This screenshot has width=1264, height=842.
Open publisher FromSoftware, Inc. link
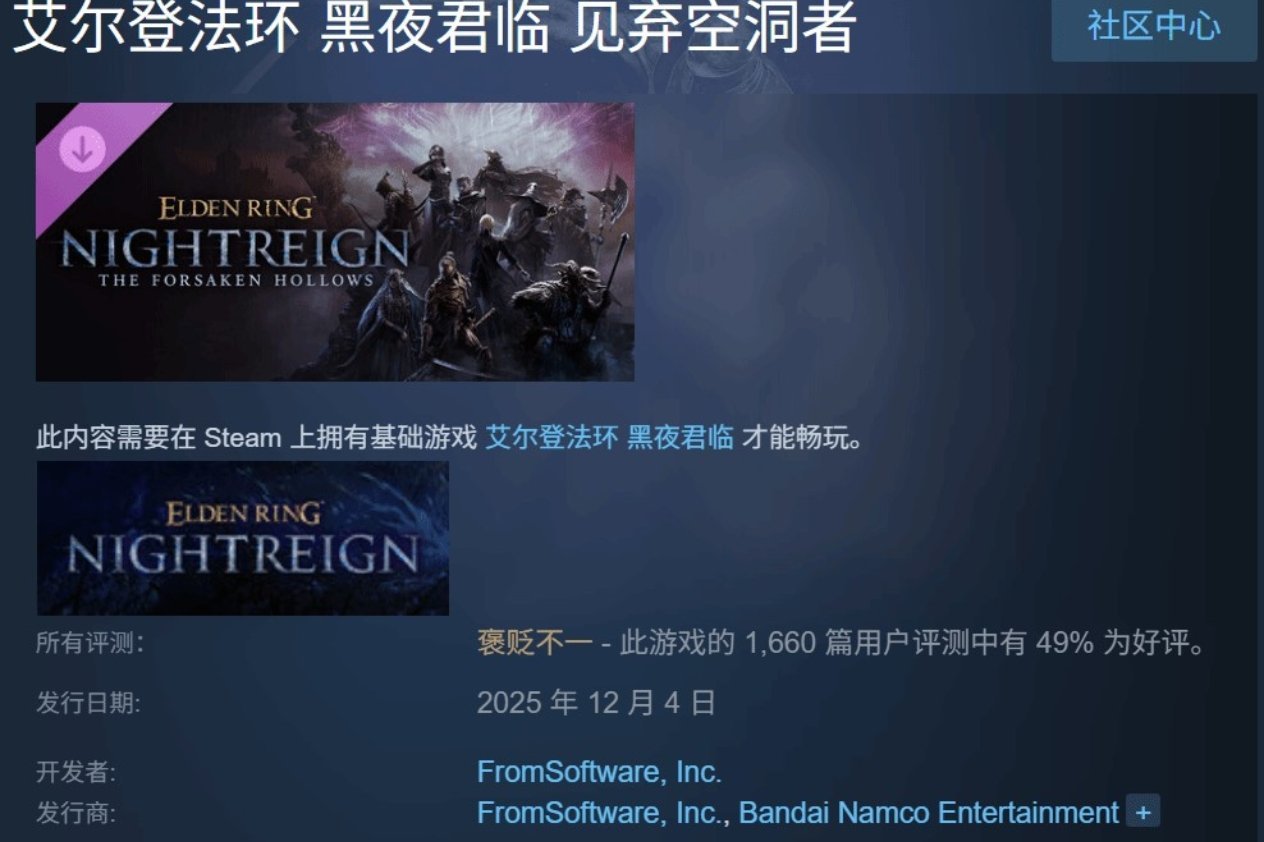click(x=598, y=813)
